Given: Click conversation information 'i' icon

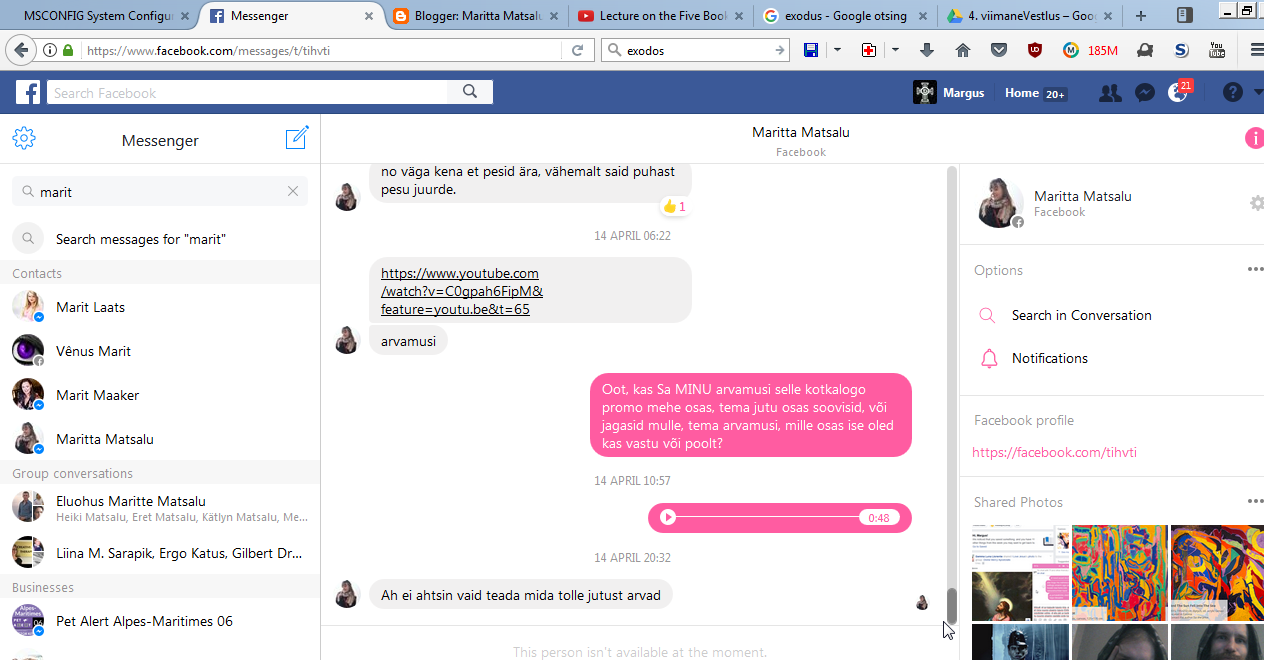Looking at the screenshot, I should (1253, 139).
